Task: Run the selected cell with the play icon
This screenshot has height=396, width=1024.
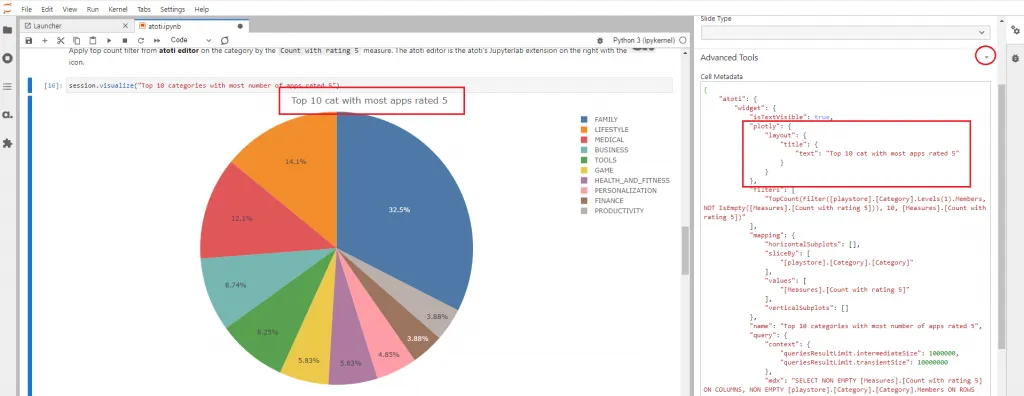Action: coord(108,41)
